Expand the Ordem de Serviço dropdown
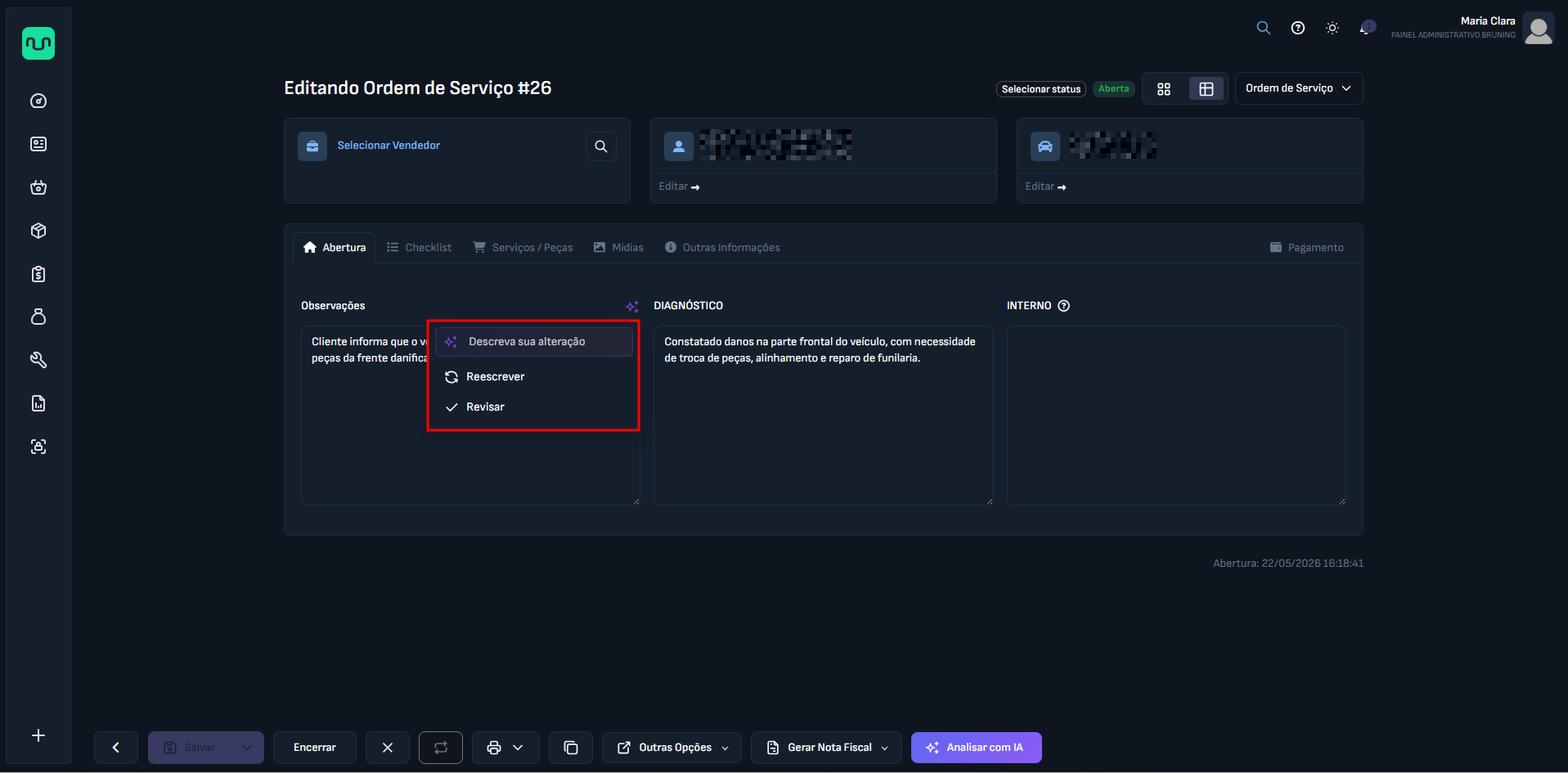Screen dimensions: 1568x773 [1299, 88]
